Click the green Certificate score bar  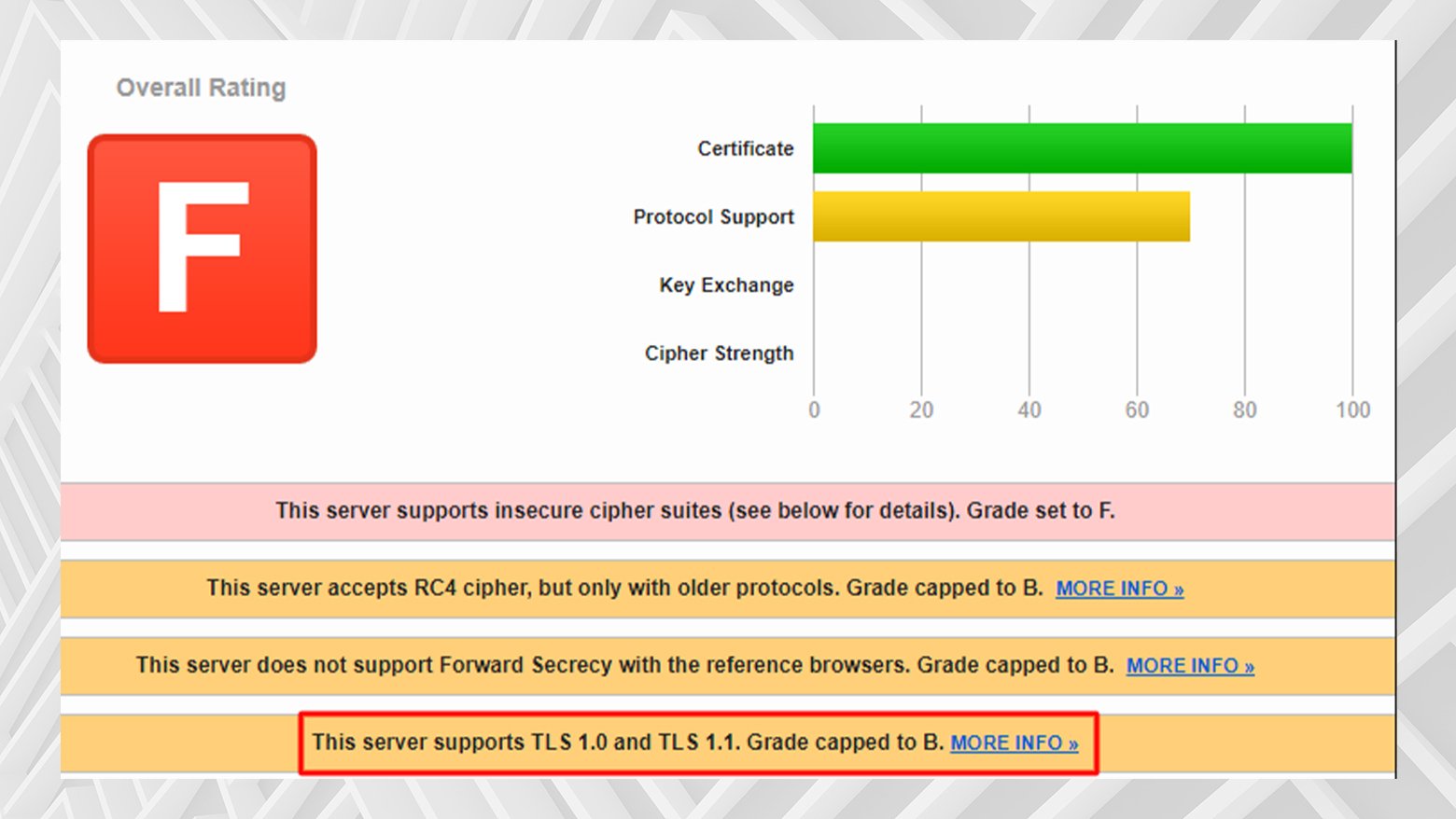pyautogui.click(x=1083, y=148)
